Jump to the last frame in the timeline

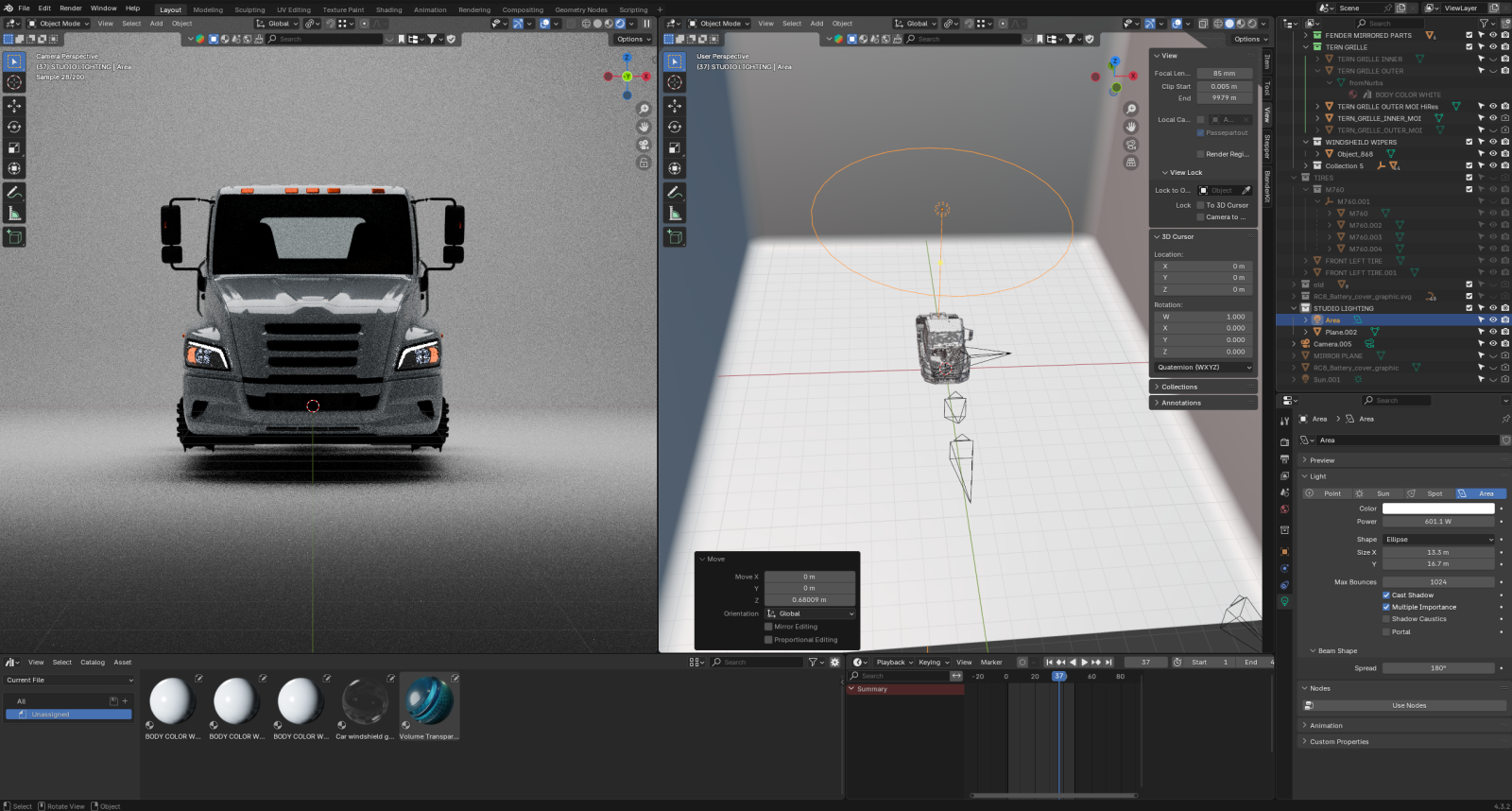(1108, 663)
